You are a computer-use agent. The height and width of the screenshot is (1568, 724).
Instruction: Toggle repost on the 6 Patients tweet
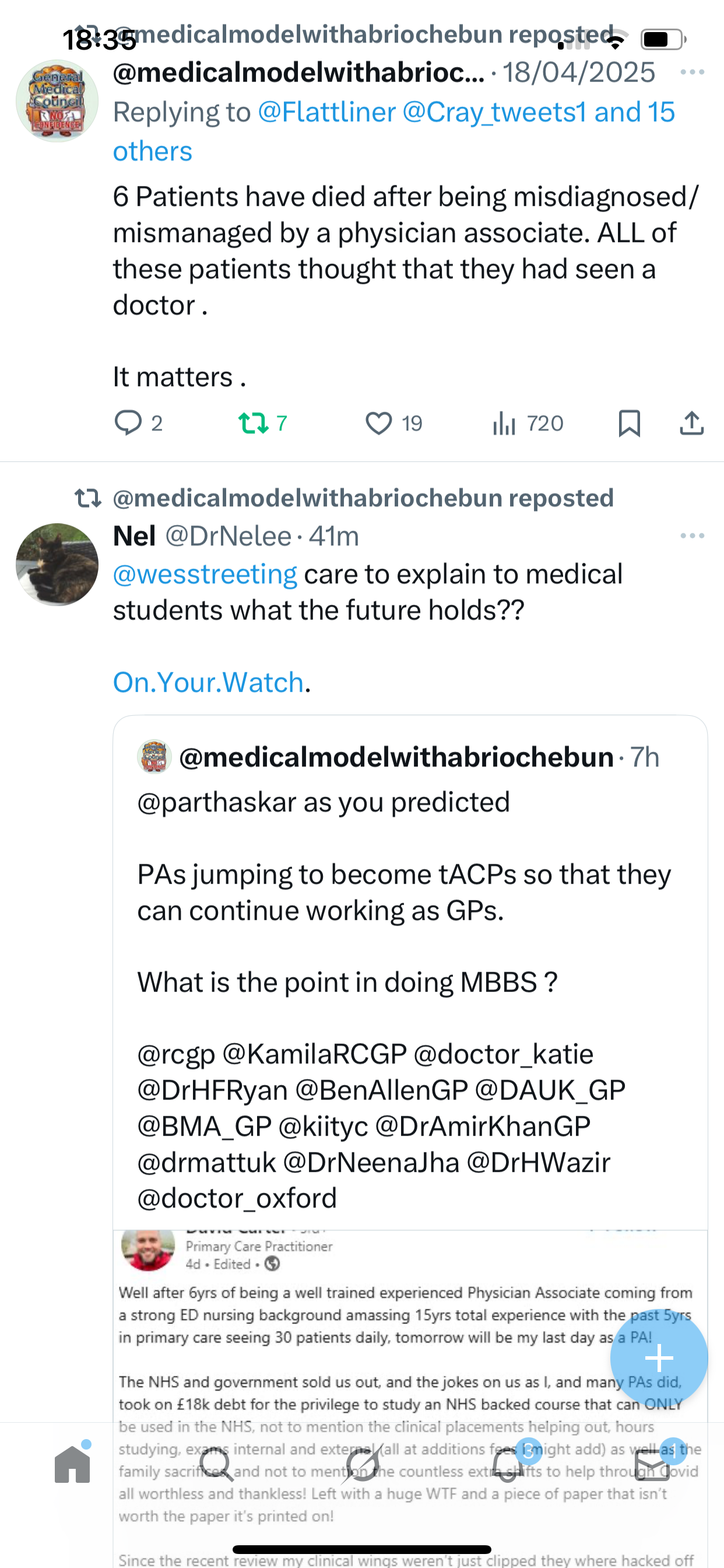pyautogui.click(x=253, y=423)
